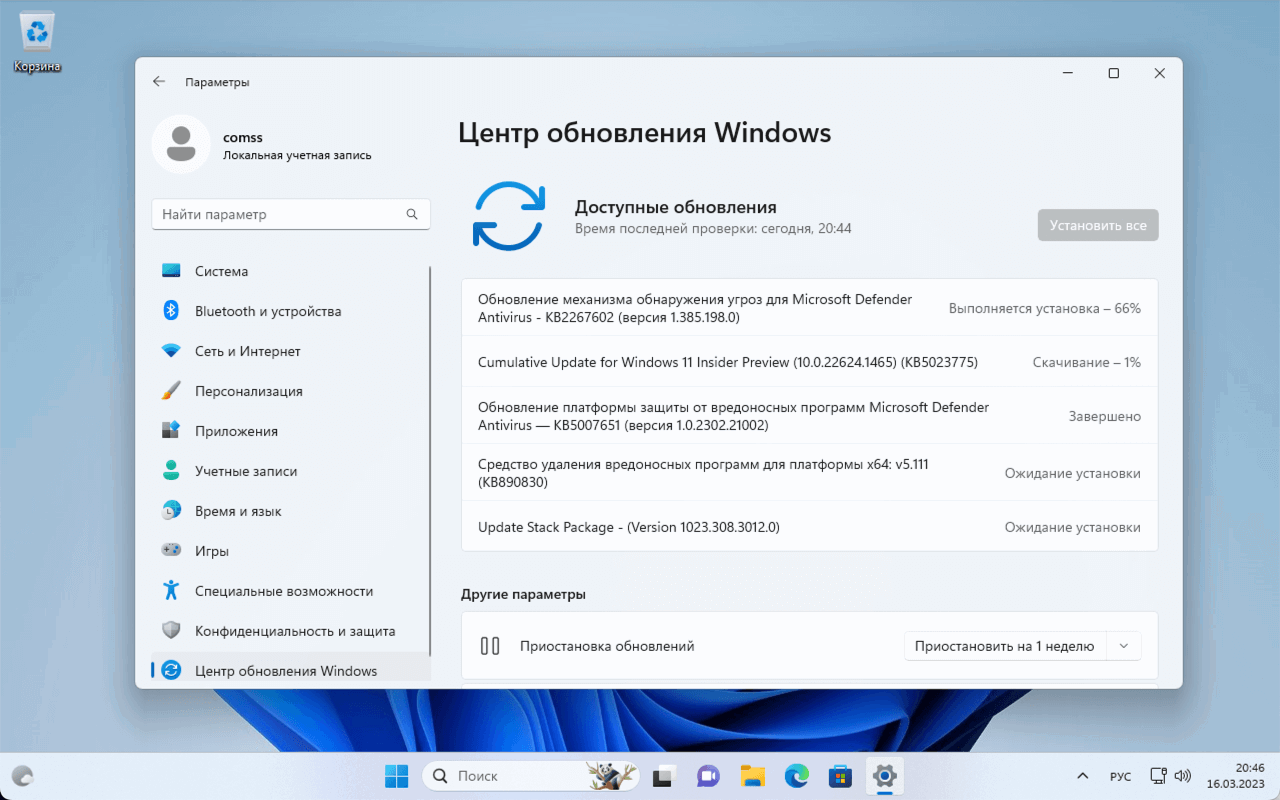This screenshot has width=1280, height=800.
Task: Select the KB5007651 Defender platform update
Action: 809,416
